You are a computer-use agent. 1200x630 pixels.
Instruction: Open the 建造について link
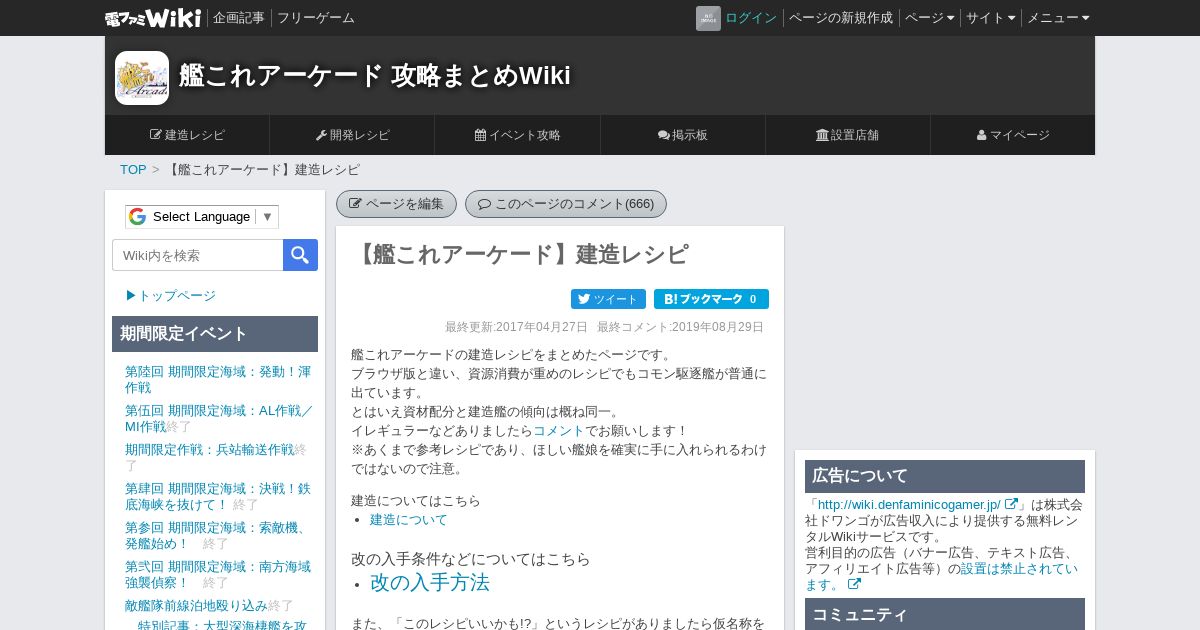coord(409,520)
